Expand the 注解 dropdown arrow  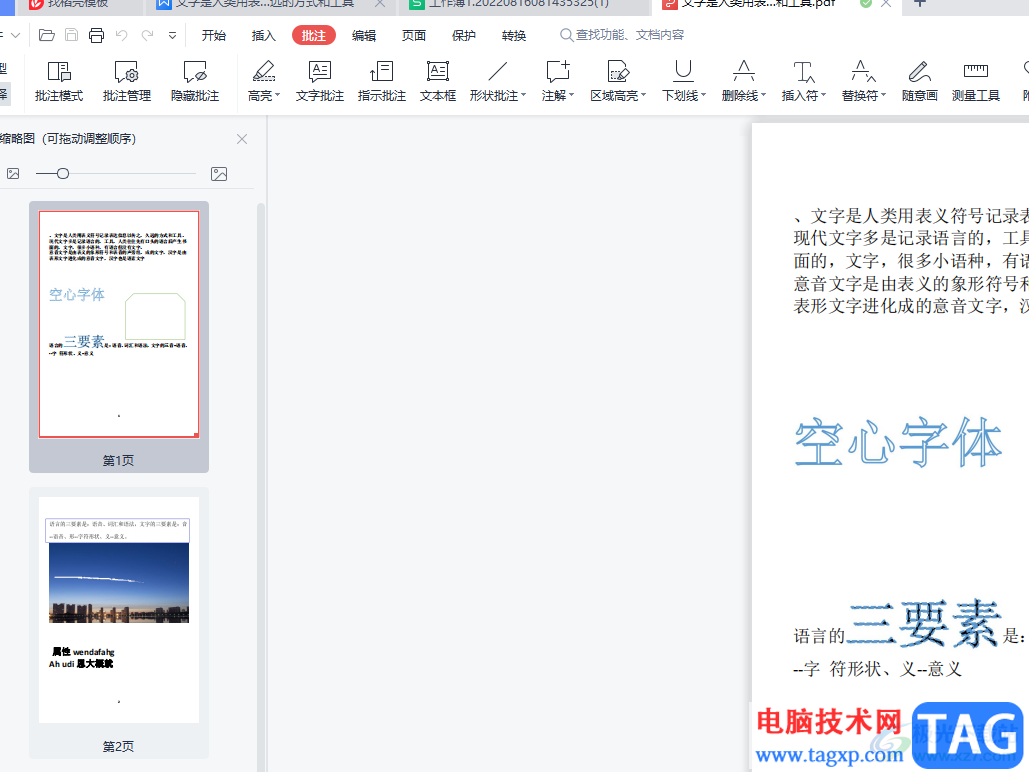(572, 96)
